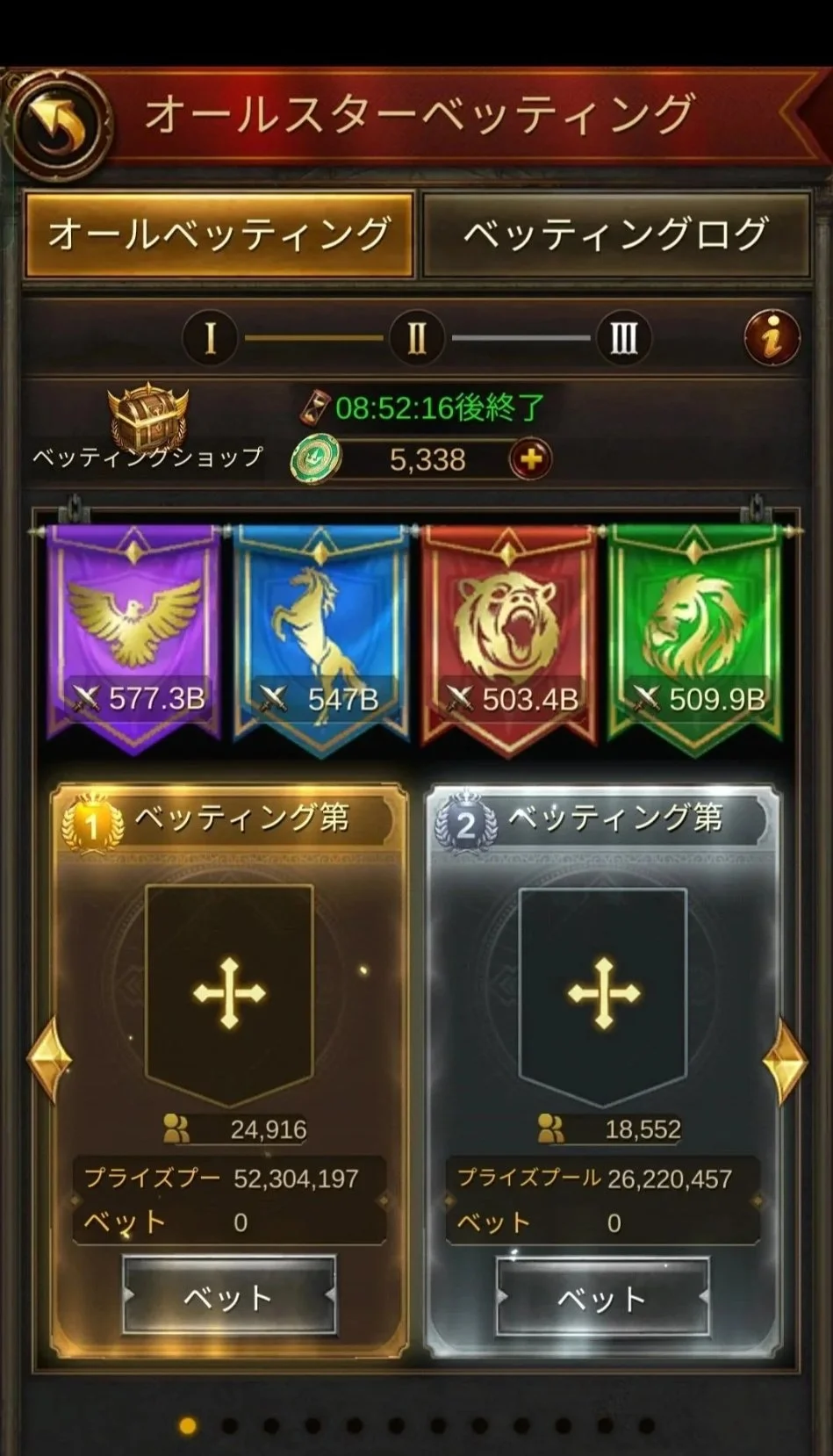Screen dimensions: 833x1456
Task: Choose team in first place empty slot
Action: click(x=229, y=994)
